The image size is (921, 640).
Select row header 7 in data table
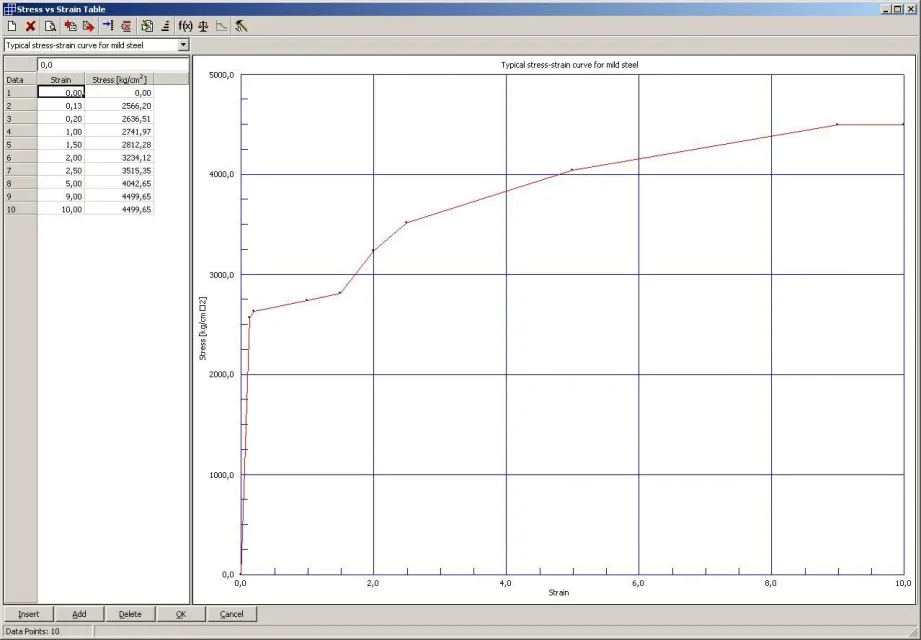coord(21,170)
